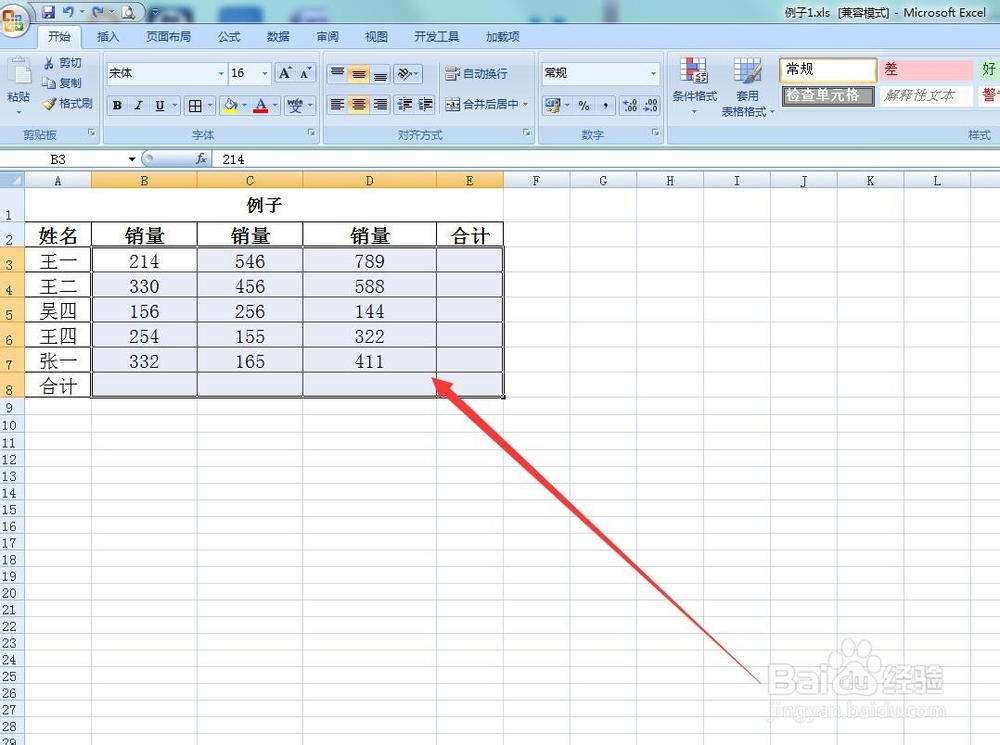This screenshot has width=1000, height=745.
Task: Decrease the indent
Action: point(404,105)
